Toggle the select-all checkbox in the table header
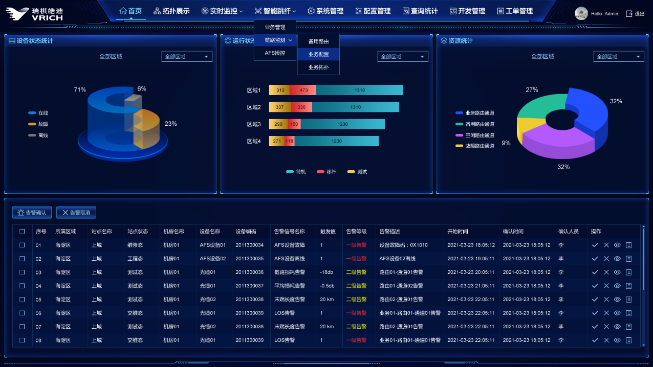This screenshot has width=653, height=367. pos(22,232)
